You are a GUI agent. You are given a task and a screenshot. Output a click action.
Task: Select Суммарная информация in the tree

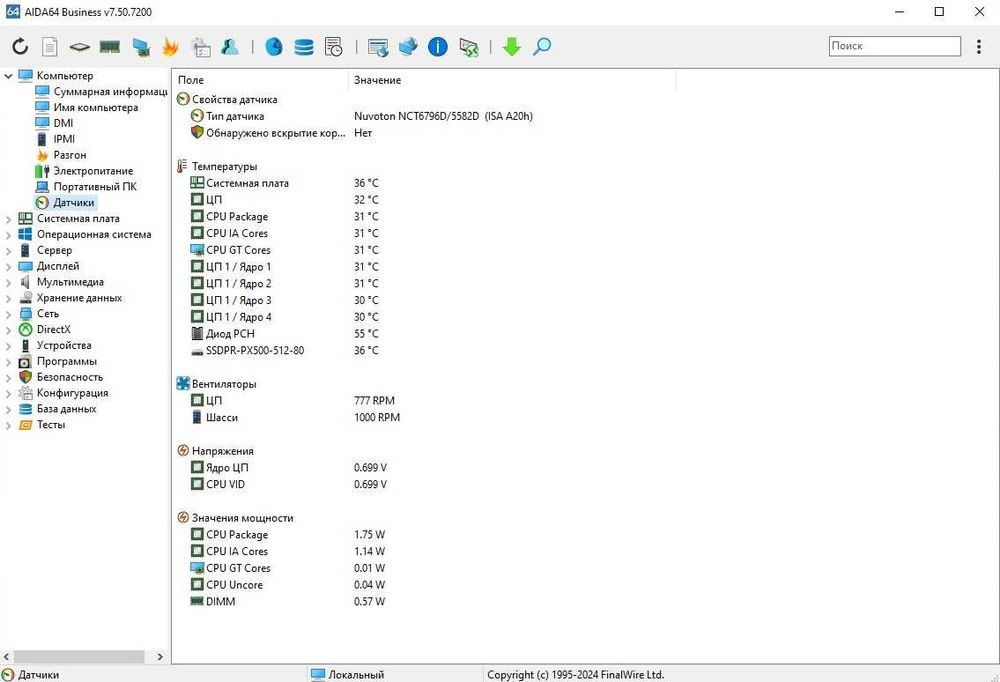(x=110, y=91)
